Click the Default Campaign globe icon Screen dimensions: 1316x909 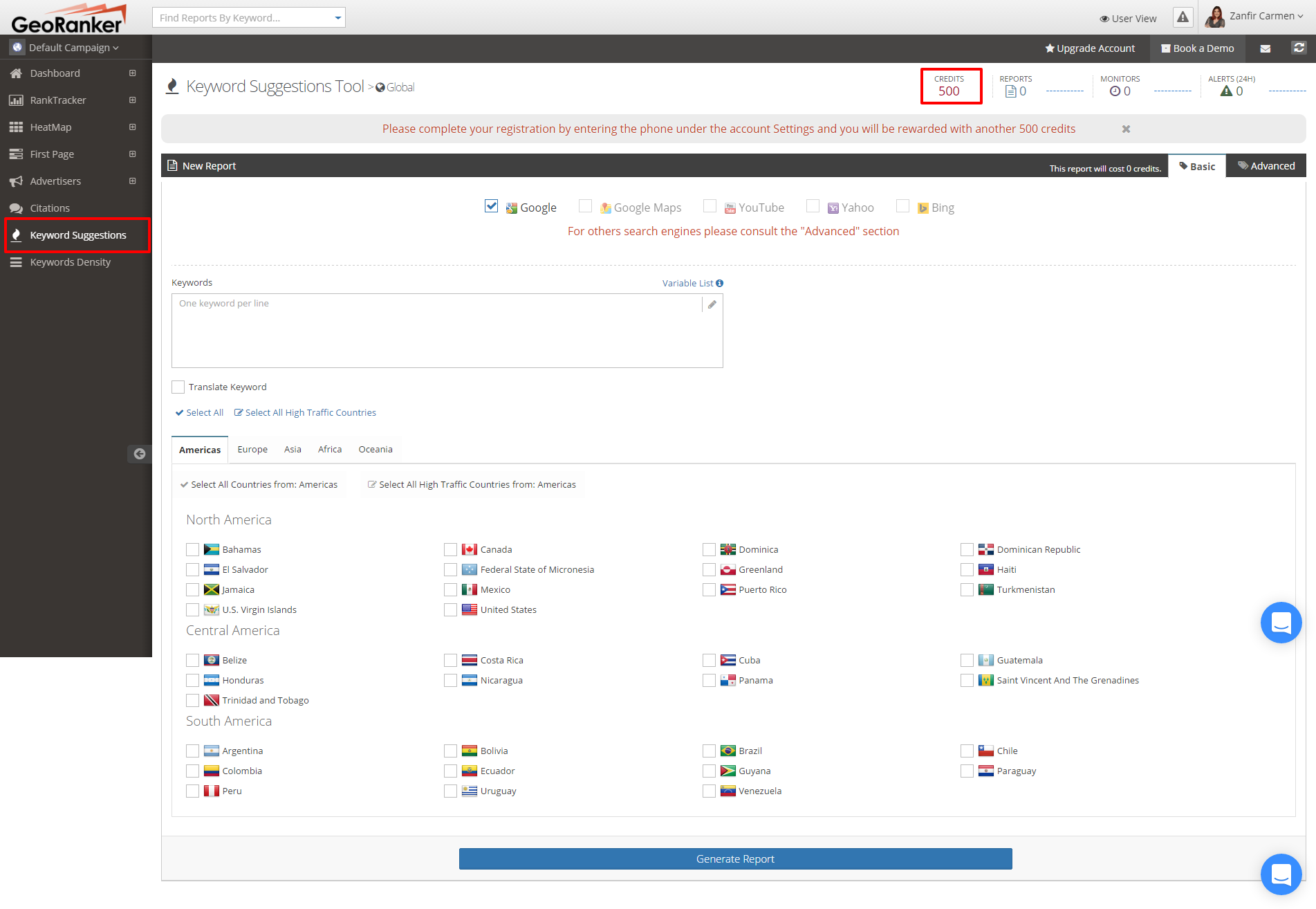17,48
